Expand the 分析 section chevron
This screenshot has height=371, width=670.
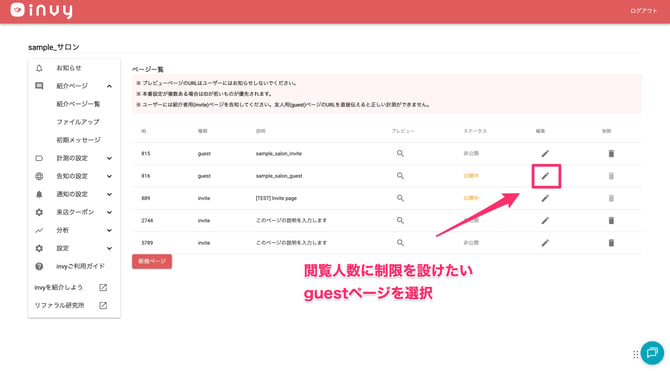109,230
